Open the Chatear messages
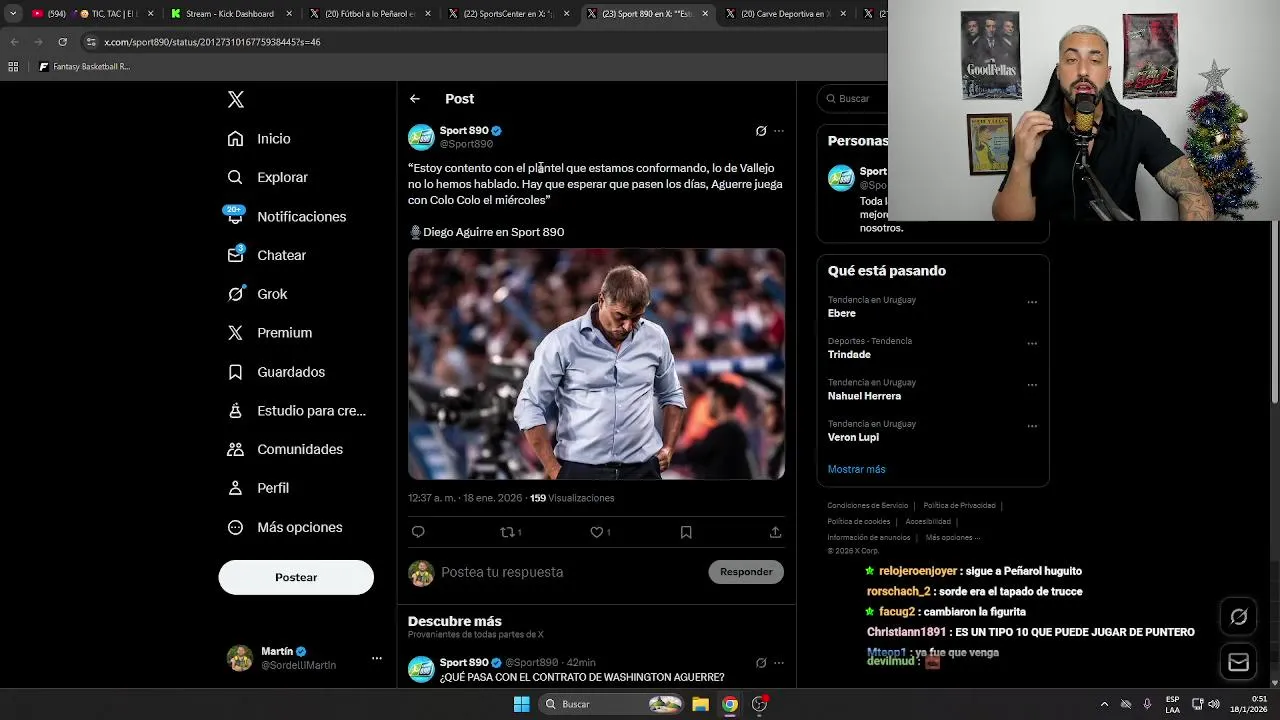1280x720 pixels. click(266, 255)
